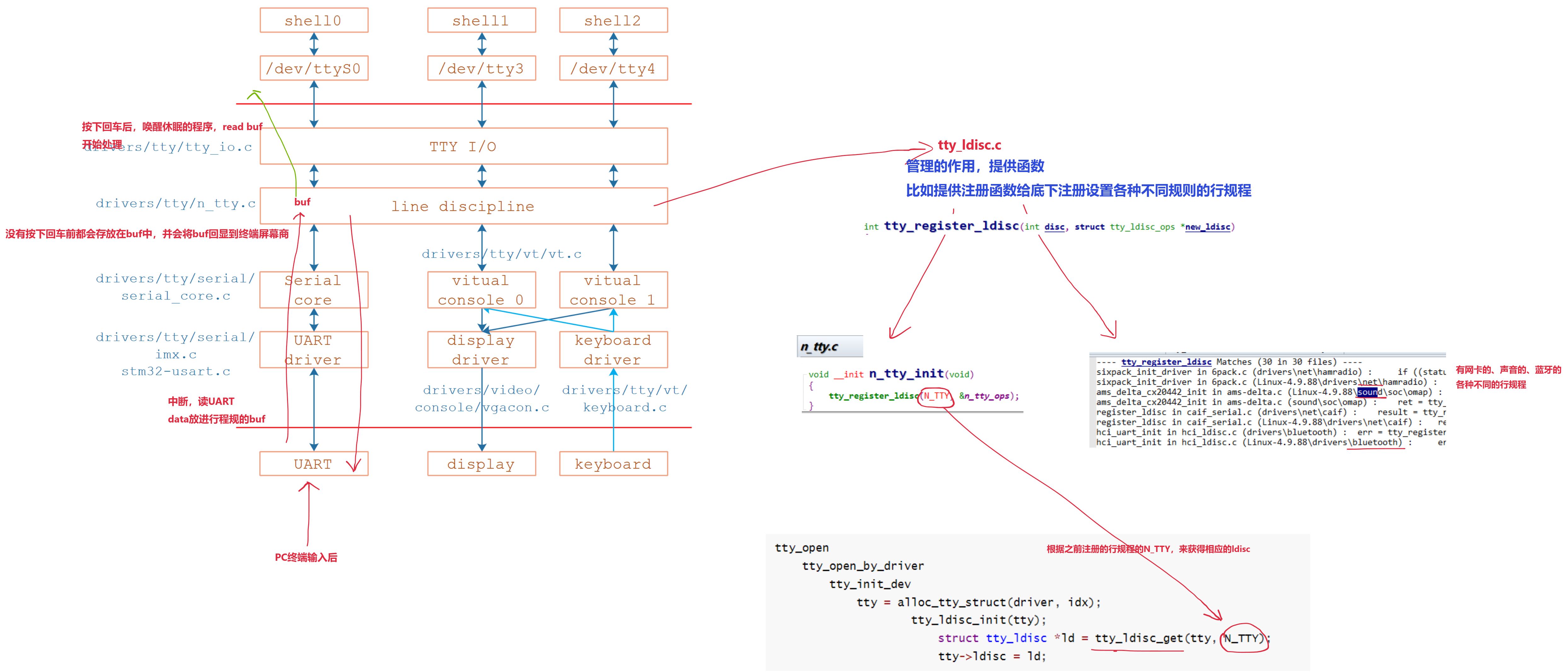Select the vitual console 0 box
Screen dimensions: 1568x672
[x=481, y=290]
